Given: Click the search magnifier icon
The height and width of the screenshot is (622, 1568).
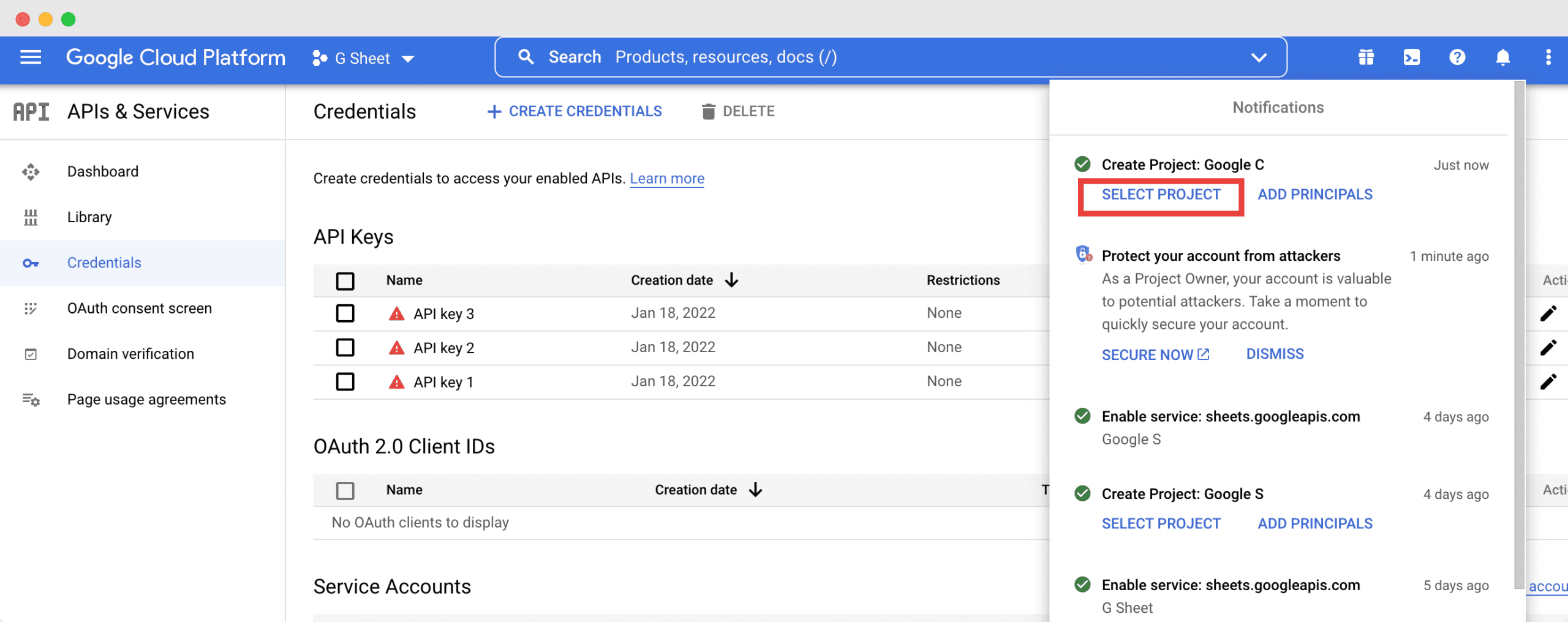Looking at the screenshot, I should (x=526, y=57).
